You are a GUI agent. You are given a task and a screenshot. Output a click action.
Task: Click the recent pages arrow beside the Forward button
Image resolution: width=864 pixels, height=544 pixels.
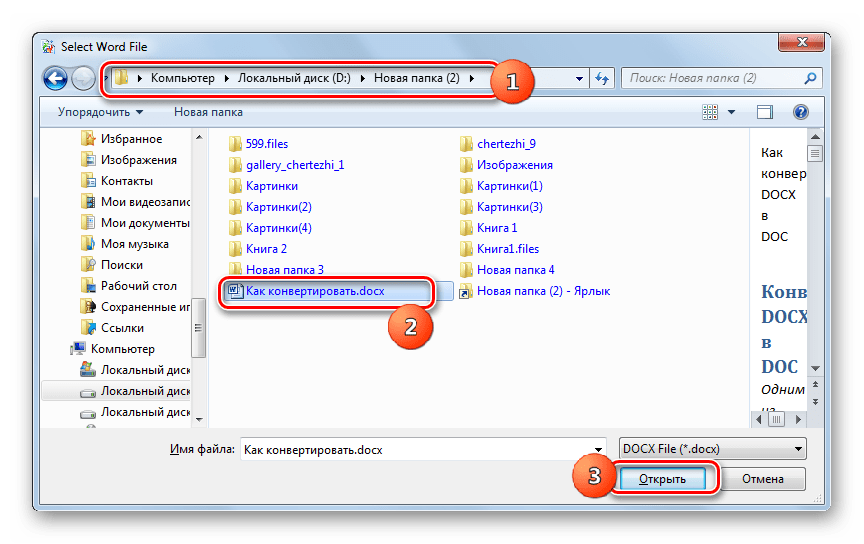pyautogui.click(x=106, y=78)
